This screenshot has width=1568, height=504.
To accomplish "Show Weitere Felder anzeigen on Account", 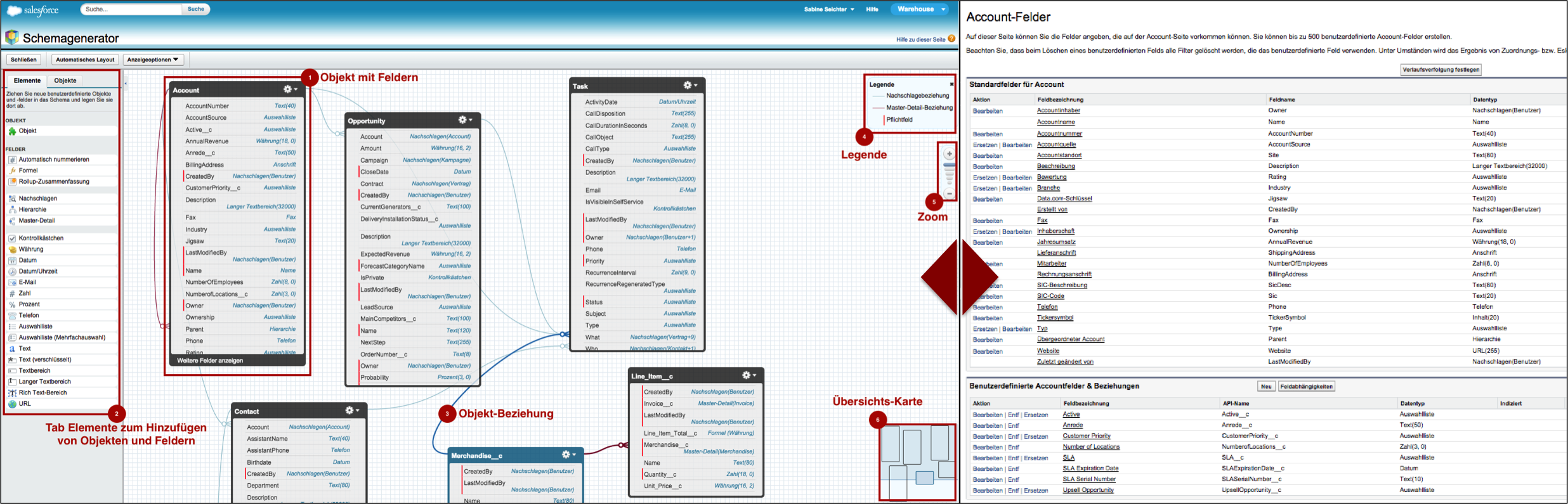I will pyautogui.click(x=210, y=361).
